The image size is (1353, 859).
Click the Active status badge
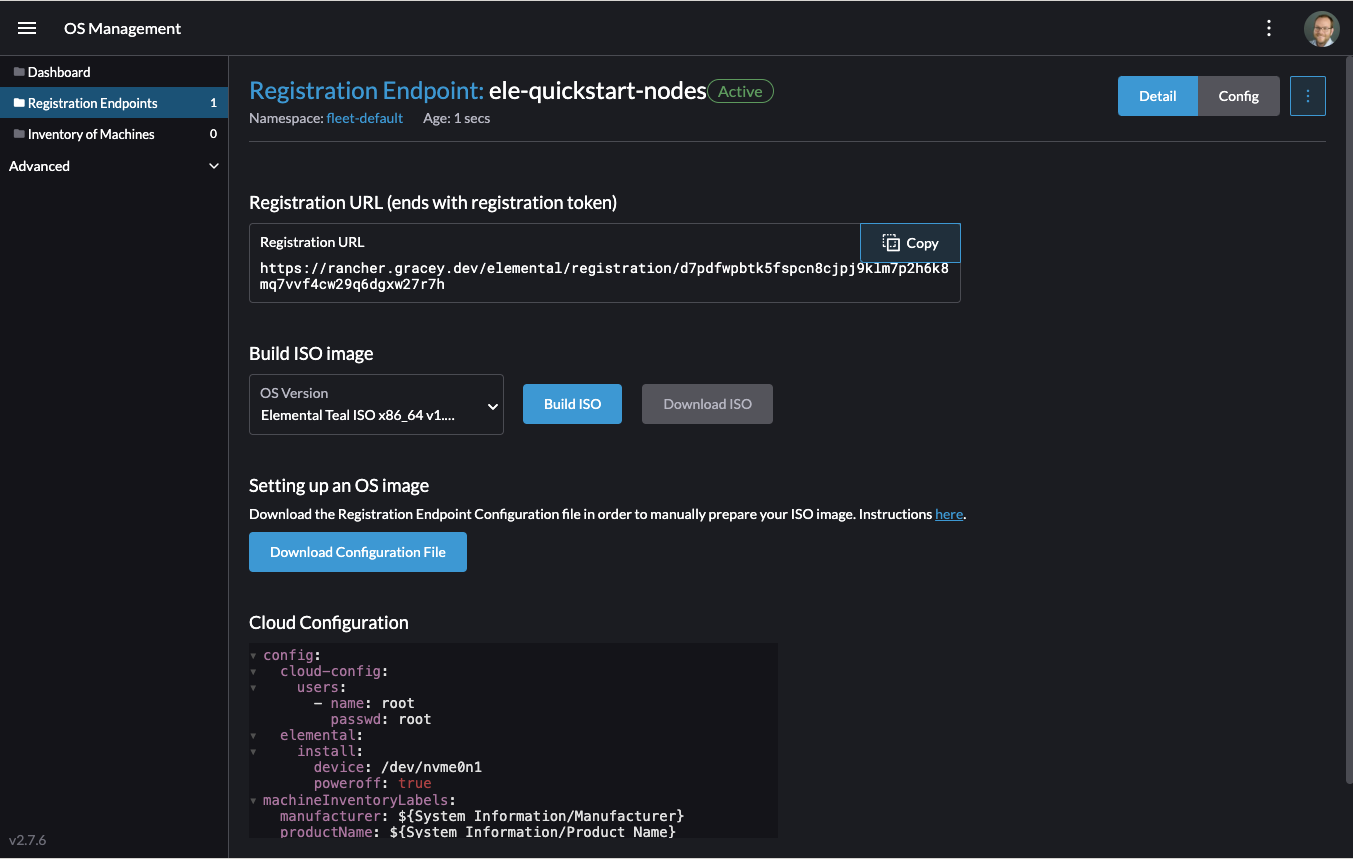pyautogui.click(x=741, y=92)
